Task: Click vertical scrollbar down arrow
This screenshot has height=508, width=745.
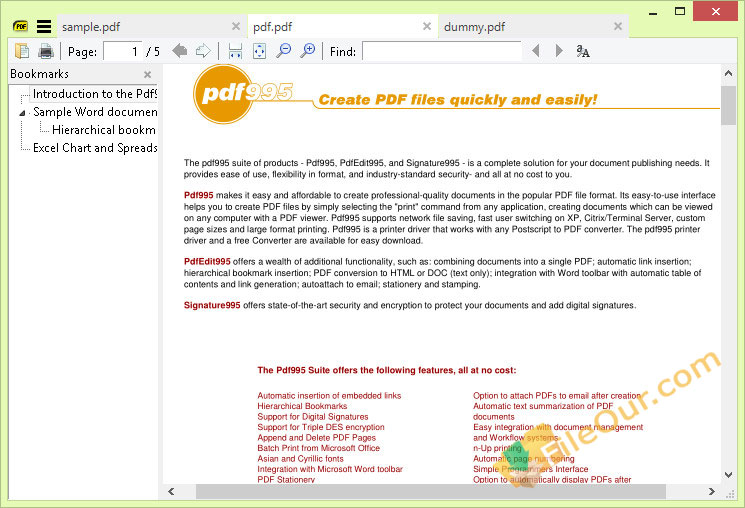Action: 728,474
